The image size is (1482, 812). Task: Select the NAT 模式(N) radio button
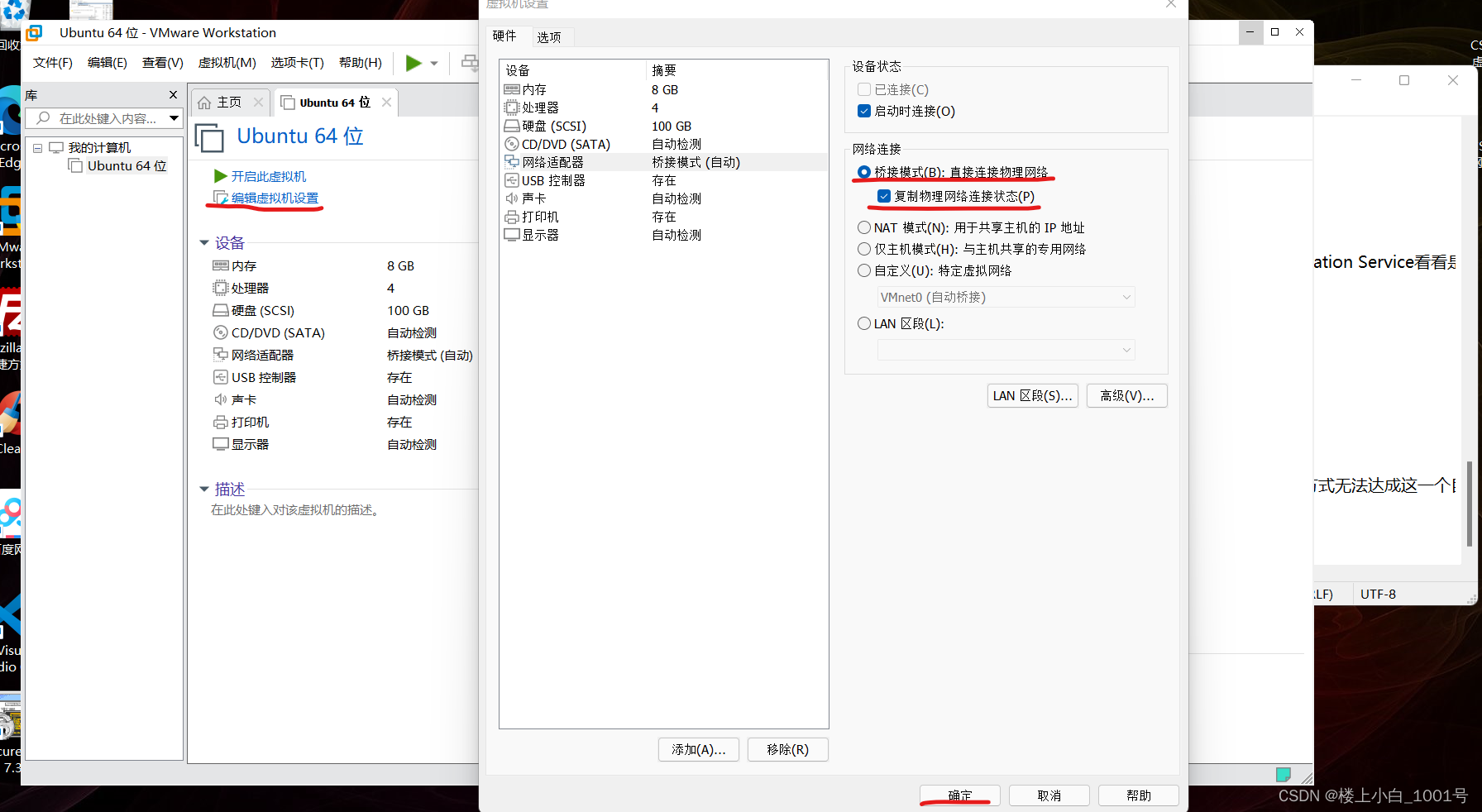(x=864, y=227)
